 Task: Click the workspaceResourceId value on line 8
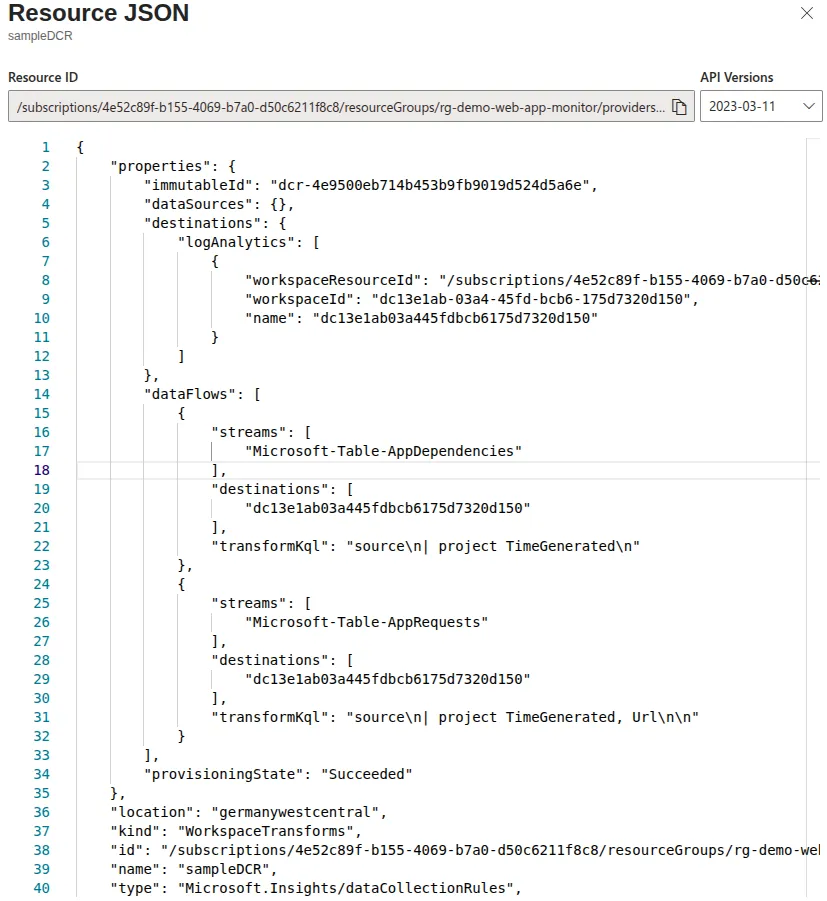[629, 280]
